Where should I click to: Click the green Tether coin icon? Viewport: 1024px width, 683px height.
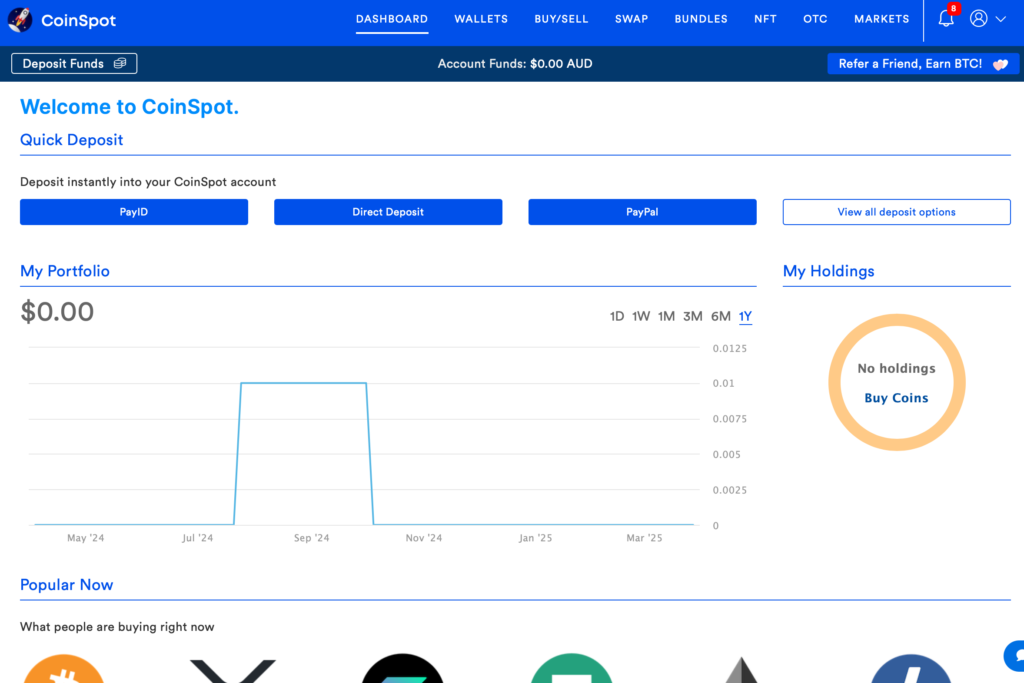(571, 669)
